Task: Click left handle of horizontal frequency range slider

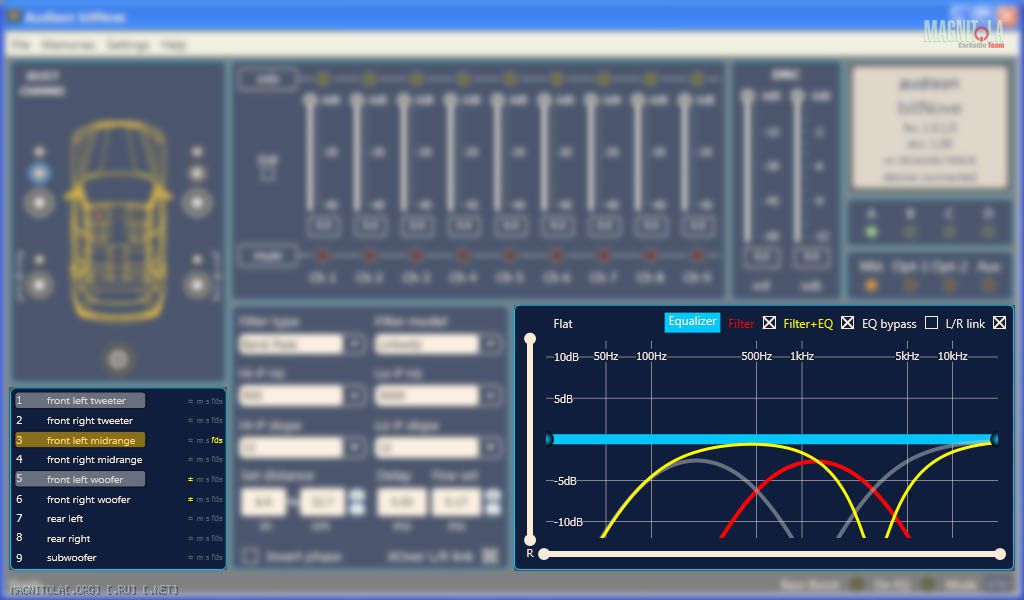Action: point(544,554)
